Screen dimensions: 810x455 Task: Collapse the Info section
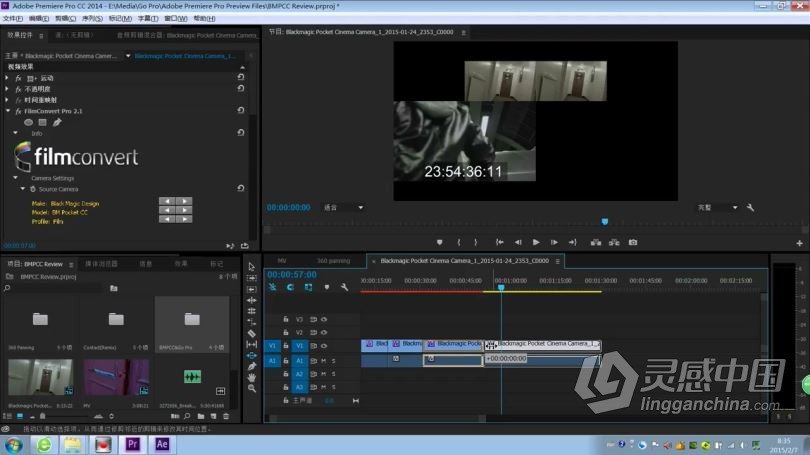(15, 133)
